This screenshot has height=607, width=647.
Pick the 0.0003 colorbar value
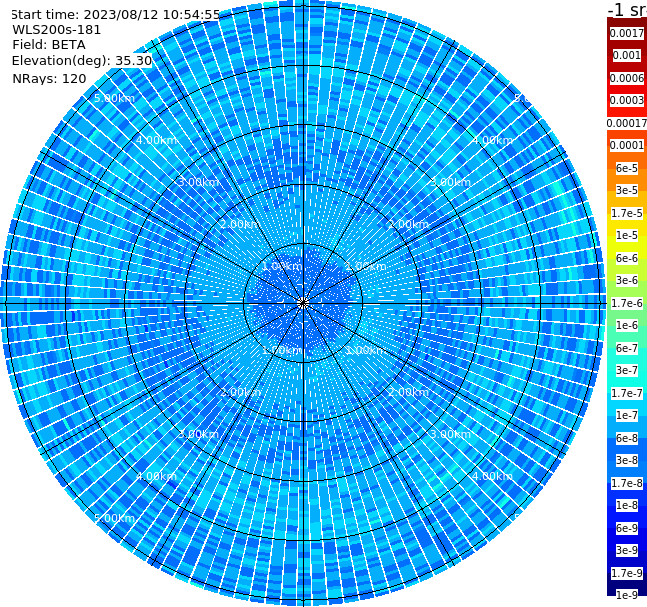pyautogui.click(x=627, y=100)
